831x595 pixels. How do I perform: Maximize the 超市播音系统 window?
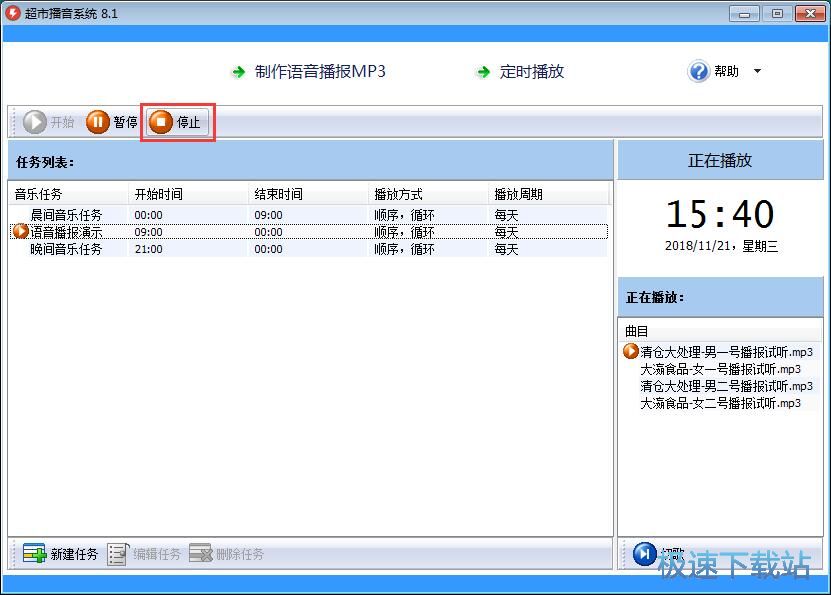(x=777, y=14)
